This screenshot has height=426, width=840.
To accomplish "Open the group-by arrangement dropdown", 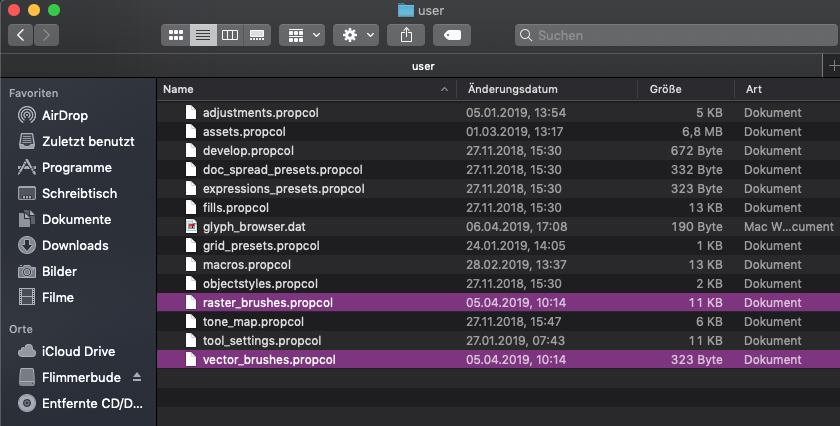I will click(302, 35).
